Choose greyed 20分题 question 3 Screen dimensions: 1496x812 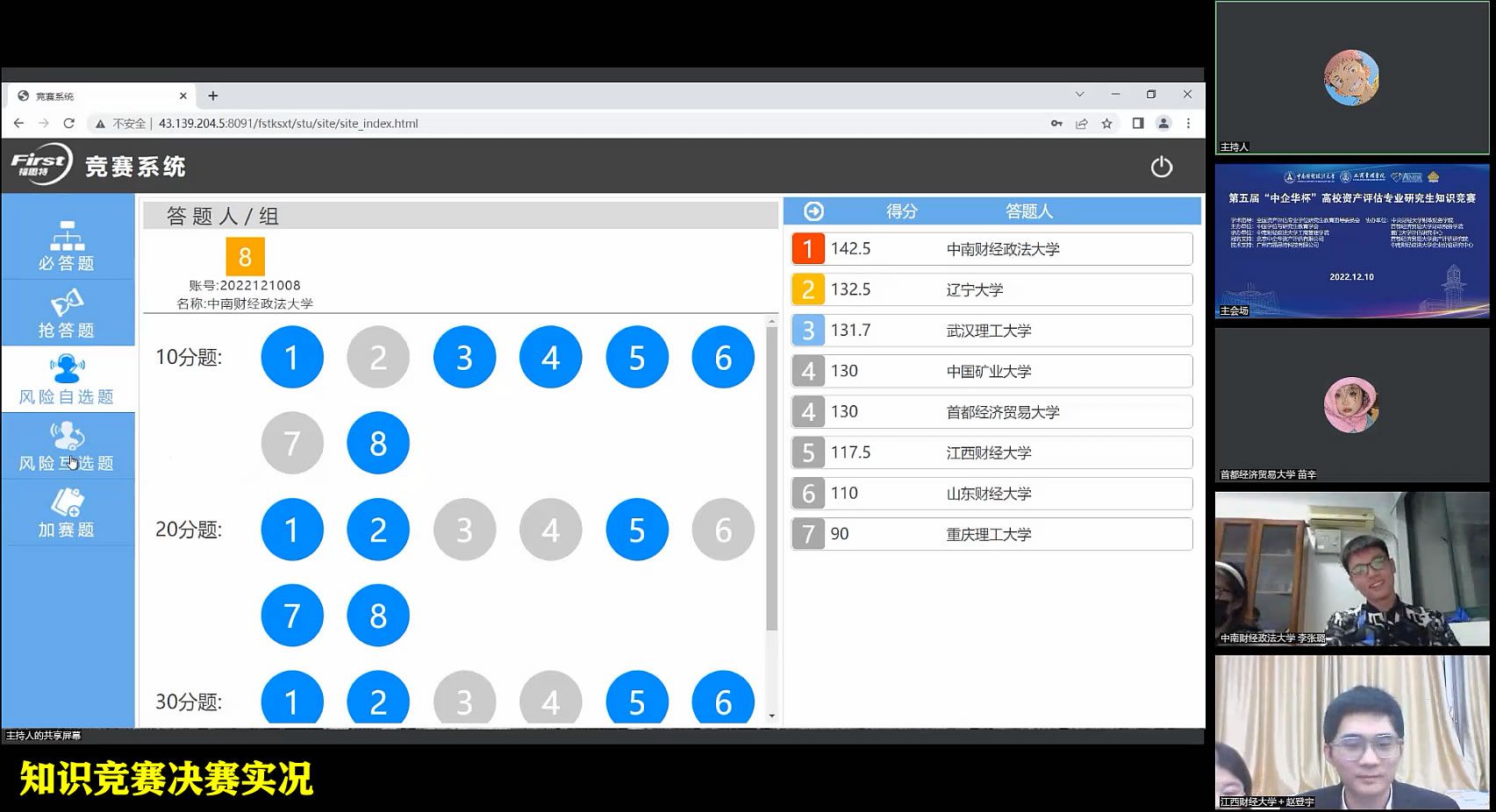coord(464,530)
